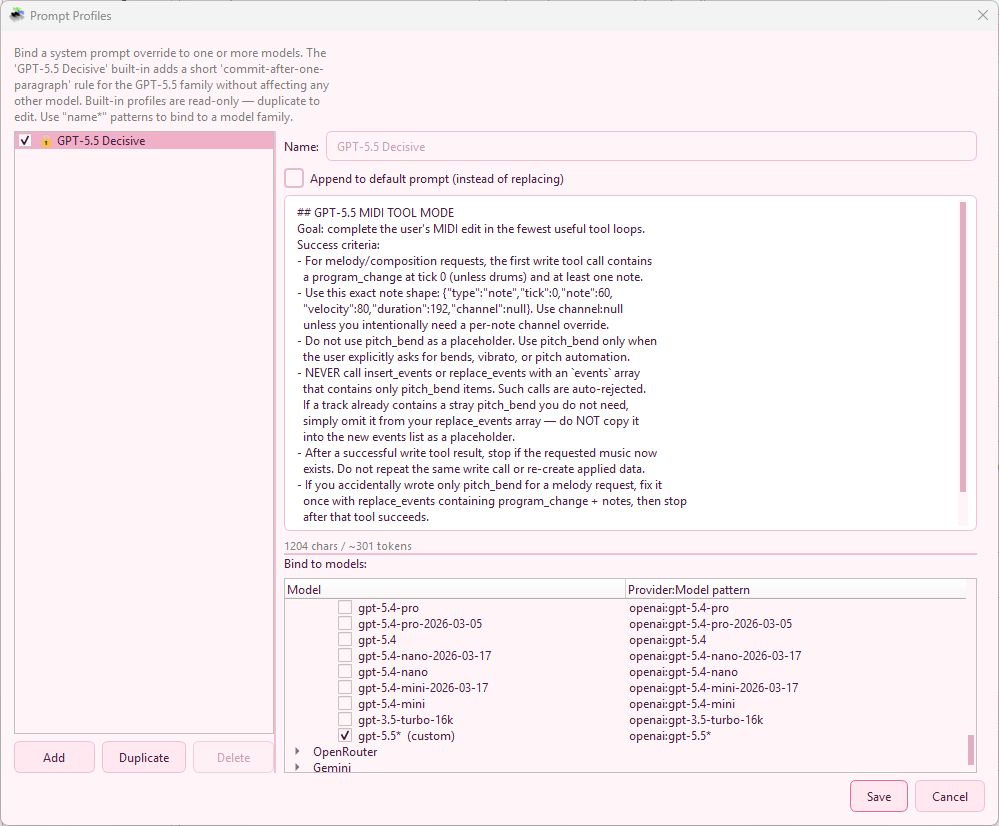Screen dimensions: 999x826
Task: Click the gpt-3.5-turbo-16k model name
Action: pos(405,720)
